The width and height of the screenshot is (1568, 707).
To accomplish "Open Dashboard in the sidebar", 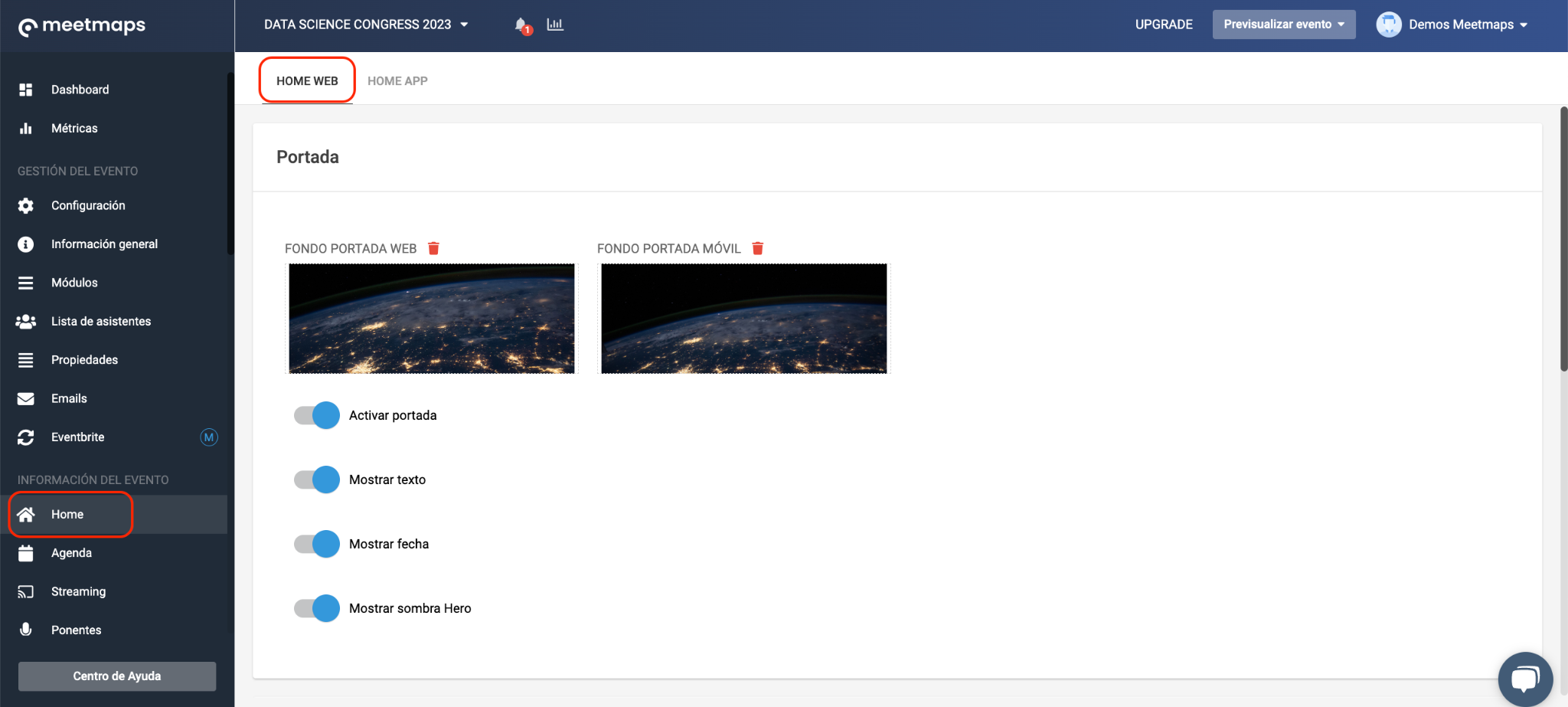I will click(114, 90).
